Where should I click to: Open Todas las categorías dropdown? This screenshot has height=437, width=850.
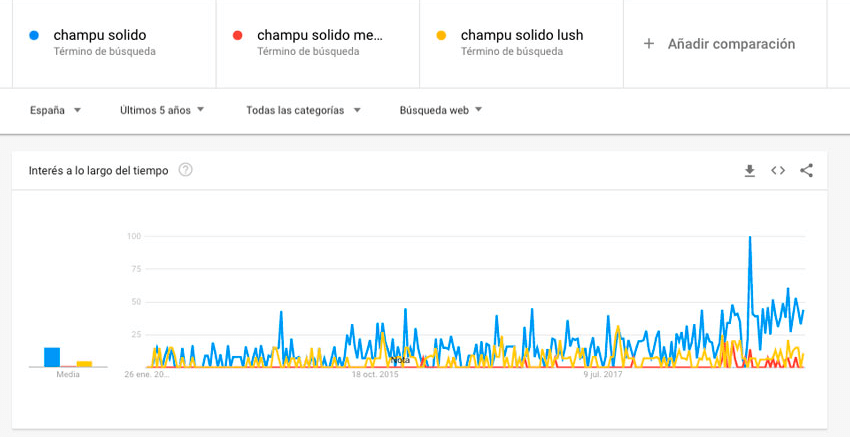click(x=303, y=111)
